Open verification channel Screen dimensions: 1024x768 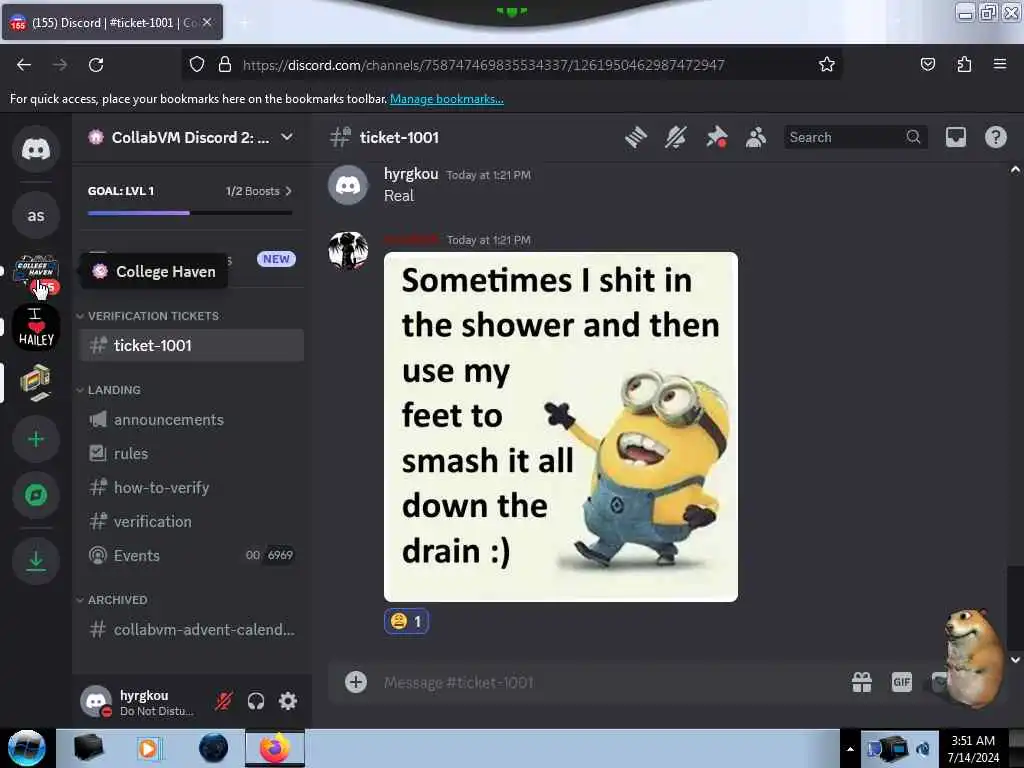(x=191, y=521)
